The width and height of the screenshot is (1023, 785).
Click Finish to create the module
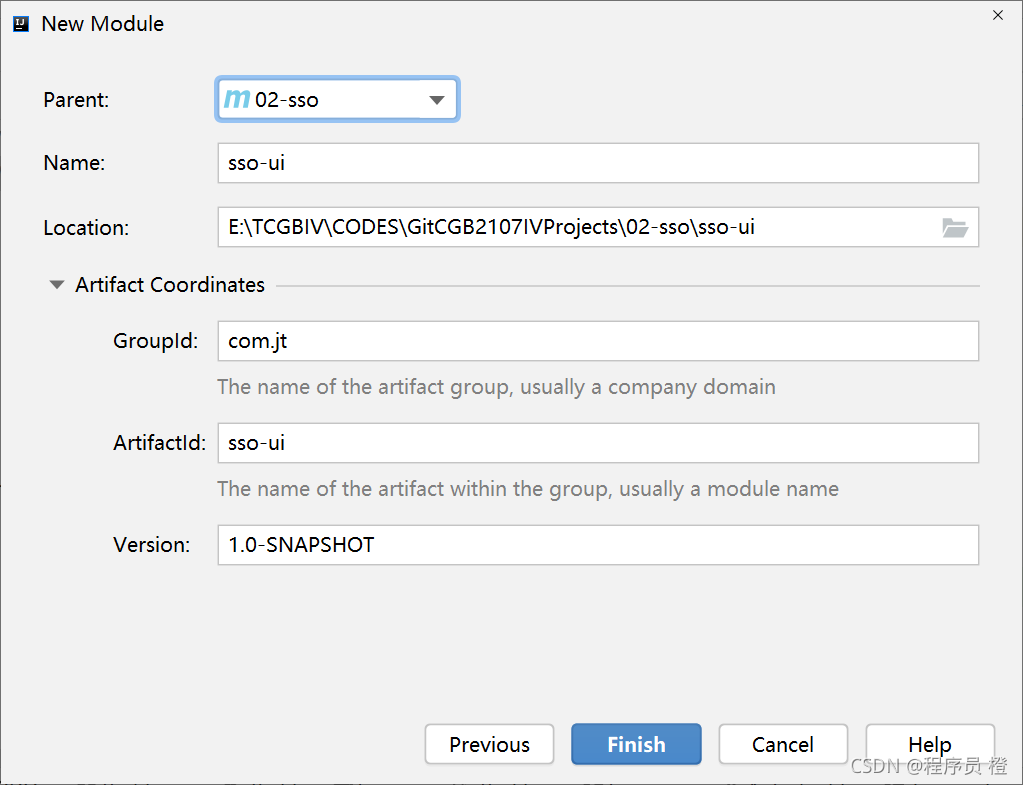pos(636,744)
